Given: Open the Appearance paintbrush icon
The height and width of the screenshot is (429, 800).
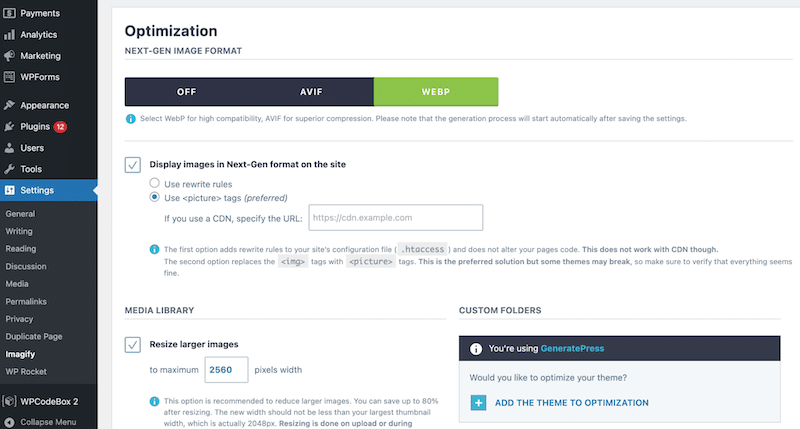Looking at the screenshot, I should point(9,105).
